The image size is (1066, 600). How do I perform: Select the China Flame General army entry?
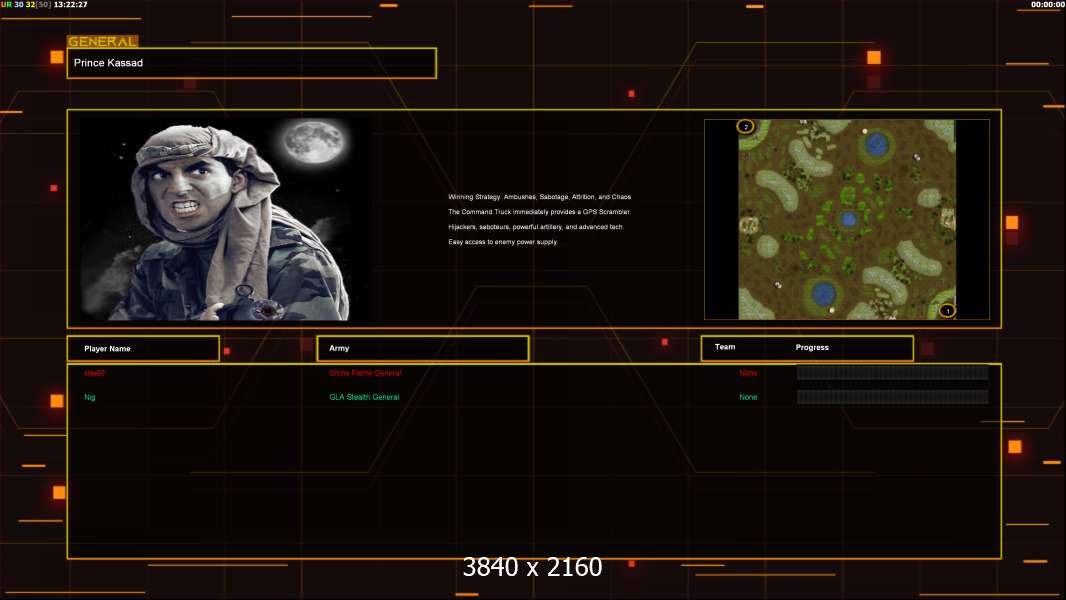pyautogui.click(x=365, y=373)
